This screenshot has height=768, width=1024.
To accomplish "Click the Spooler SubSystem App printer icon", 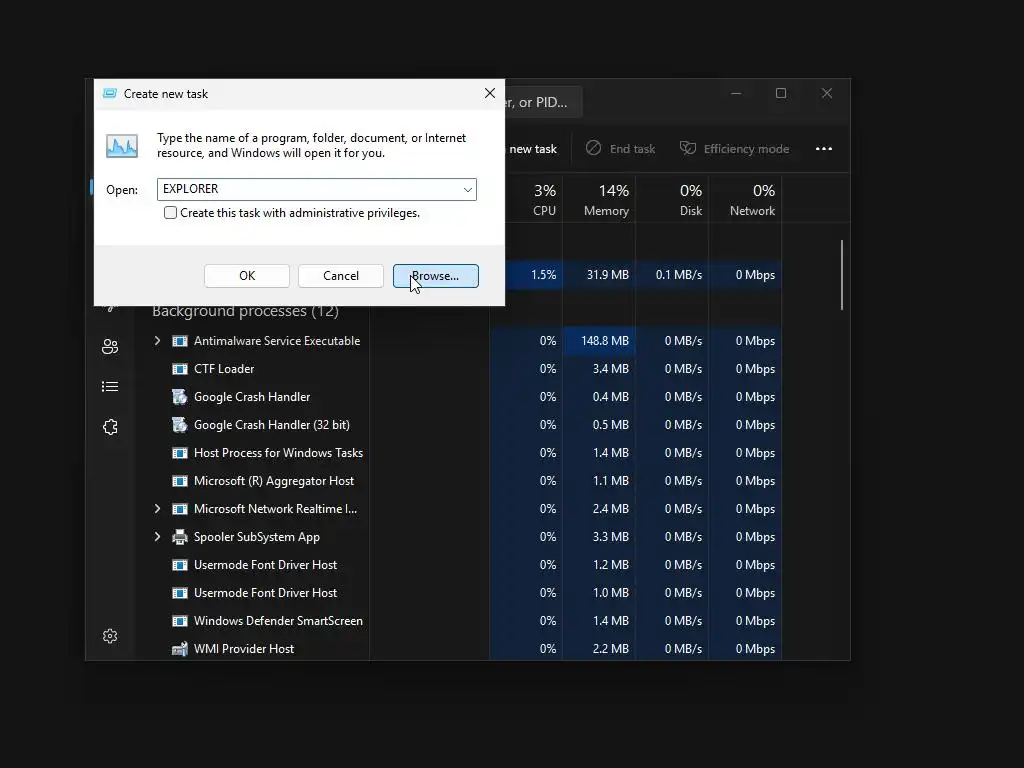I will pyautogui.click(x=180, y=537).
